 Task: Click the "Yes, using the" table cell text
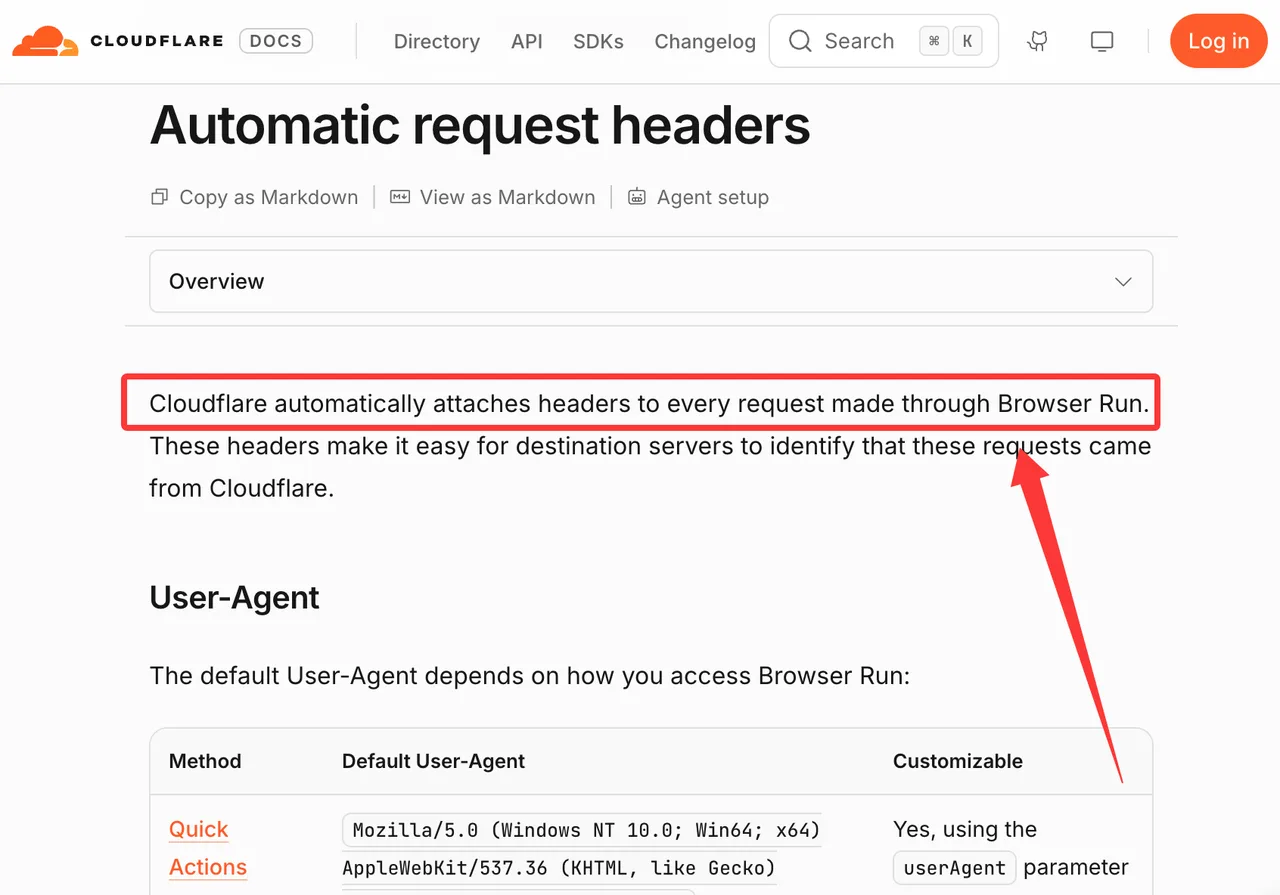click(x=965, y=829)
